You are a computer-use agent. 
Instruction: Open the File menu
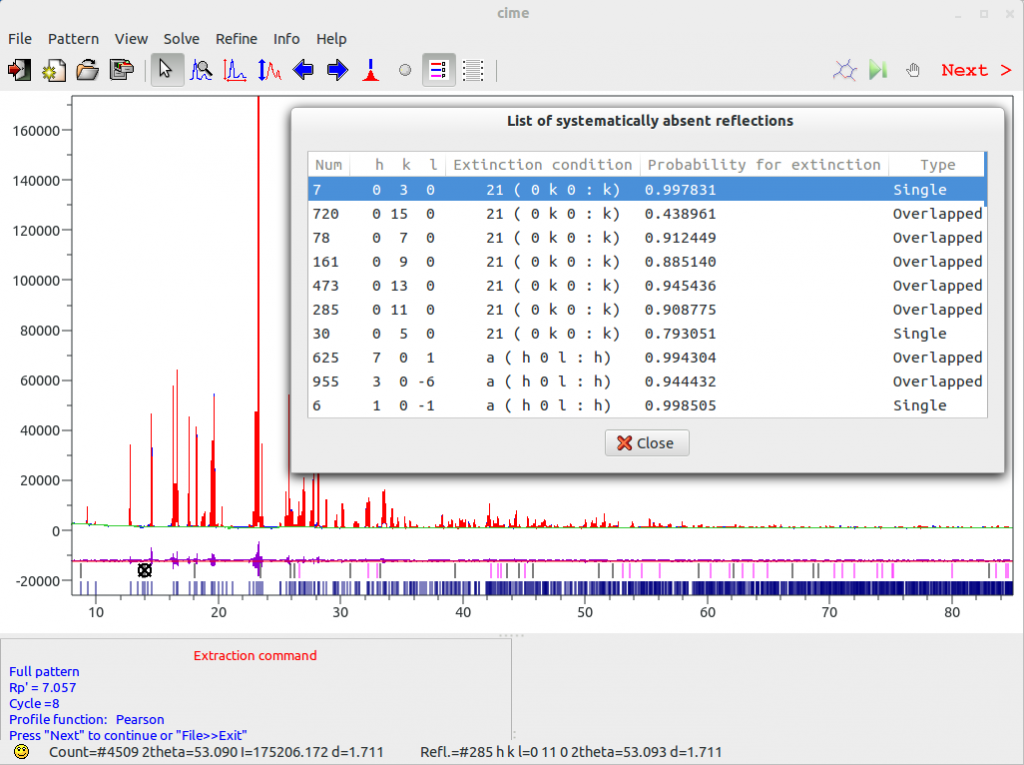click(x=20, y=39)
